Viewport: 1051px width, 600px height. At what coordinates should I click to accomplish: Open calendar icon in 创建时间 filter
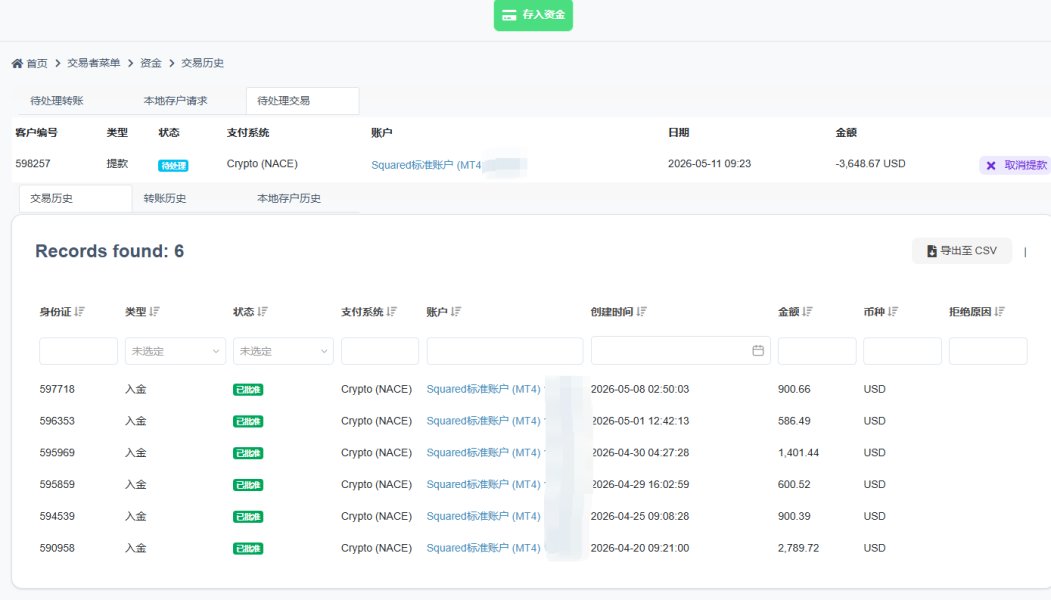pyautogui.click(x=758, y=351)
